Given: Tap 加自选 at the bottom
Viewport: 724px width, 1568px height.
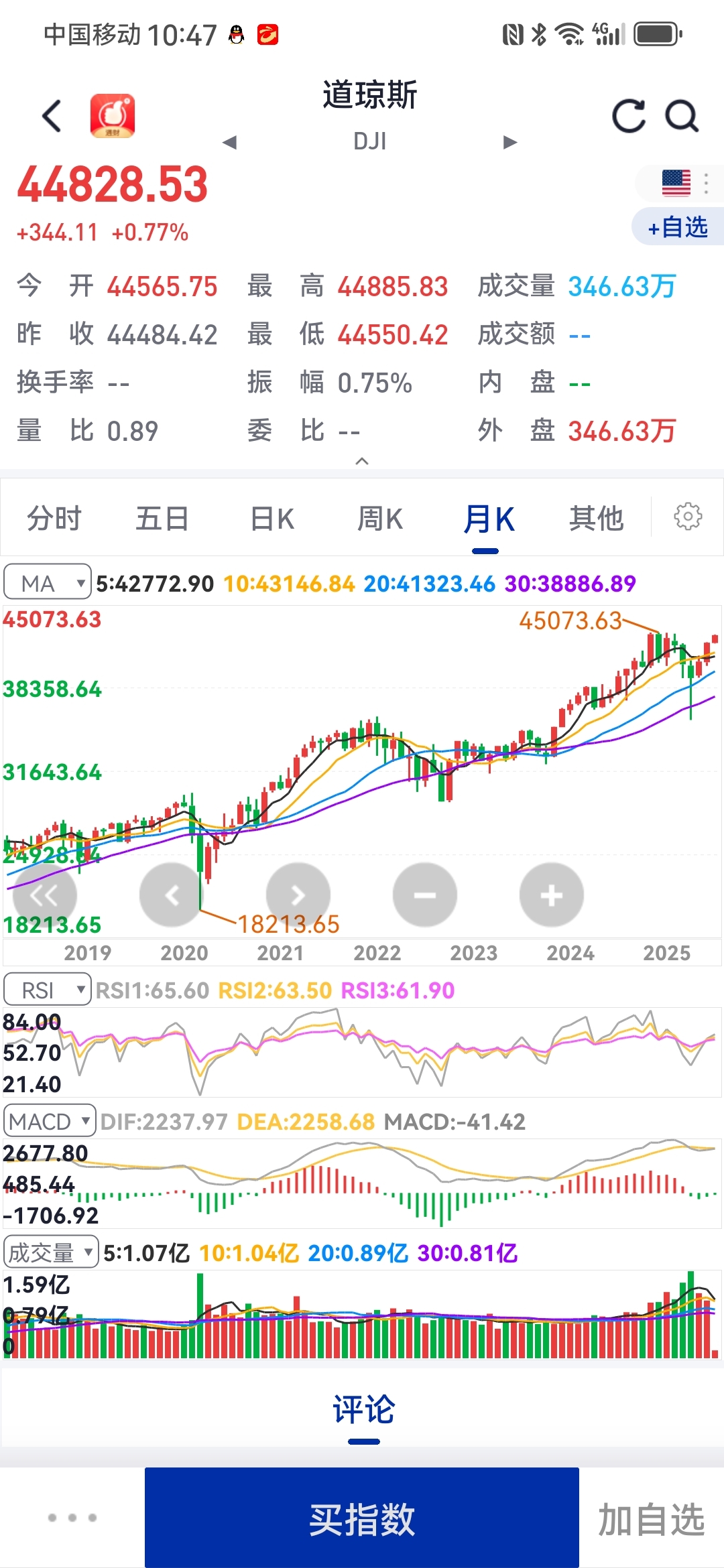Looking at the screenshot, I should pos(651,1519).
